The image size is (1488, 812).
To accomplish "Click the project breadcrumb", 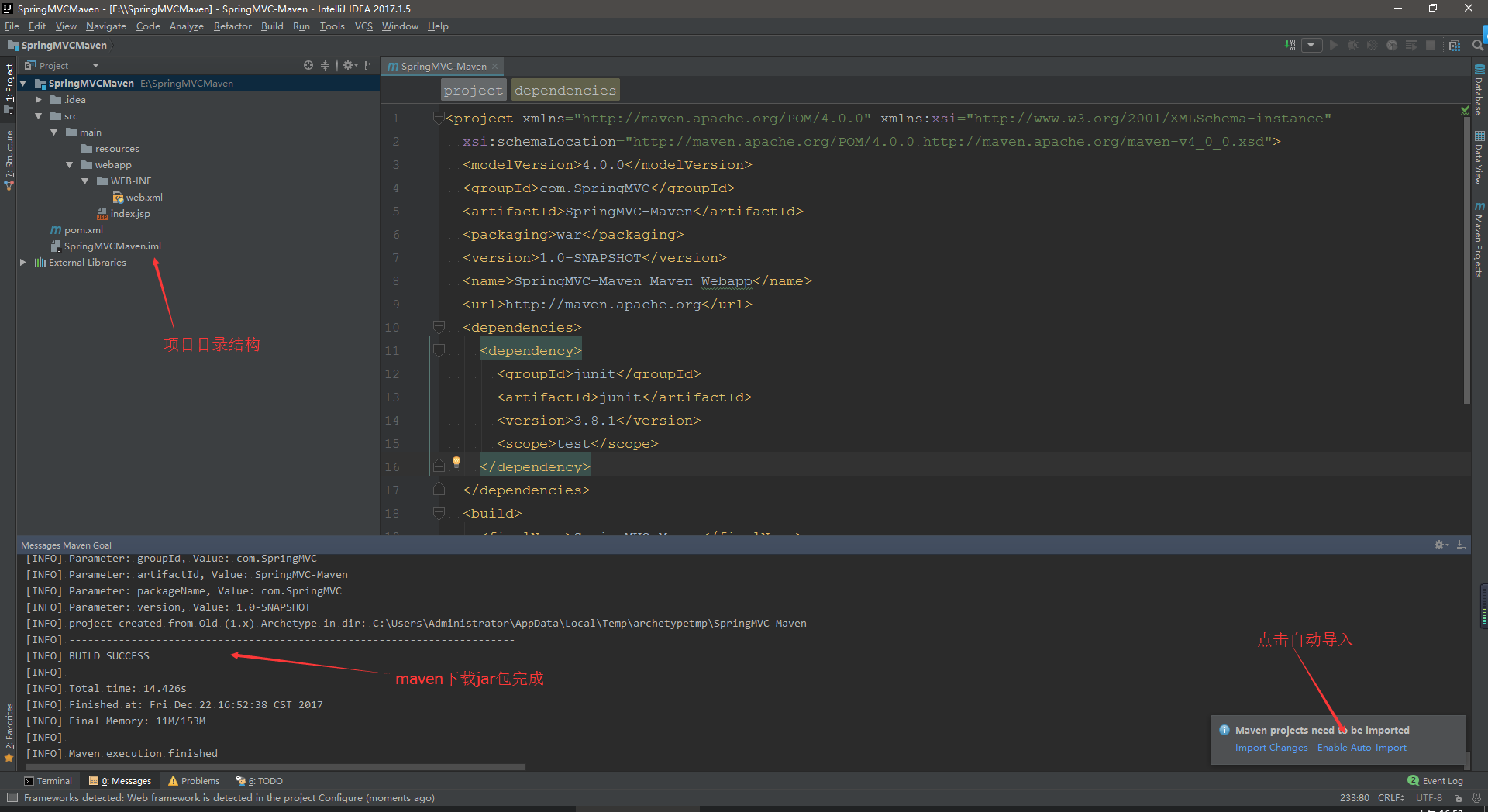I will pos(474,91).
